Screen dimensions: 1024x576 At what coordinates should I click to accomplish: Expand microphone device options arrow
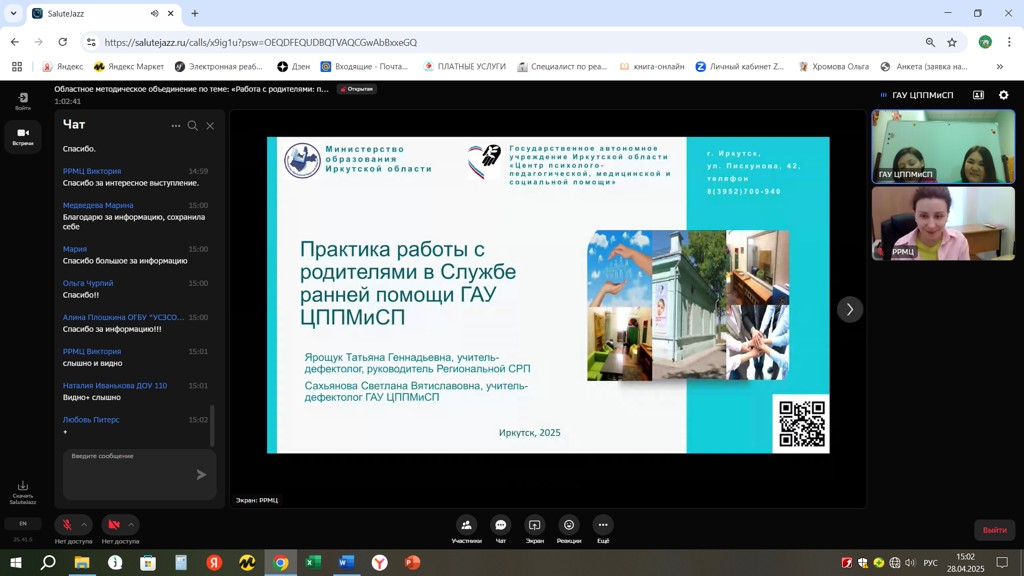coord(84,525)
